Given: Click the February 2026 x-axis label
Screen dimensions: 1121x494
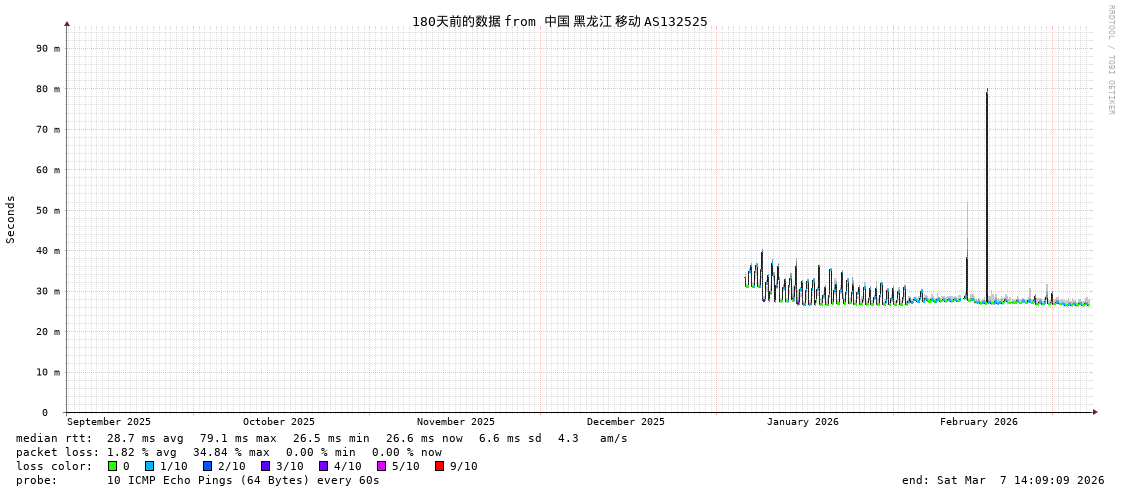Looking at the screenshot, I should (x=978, y=422).
